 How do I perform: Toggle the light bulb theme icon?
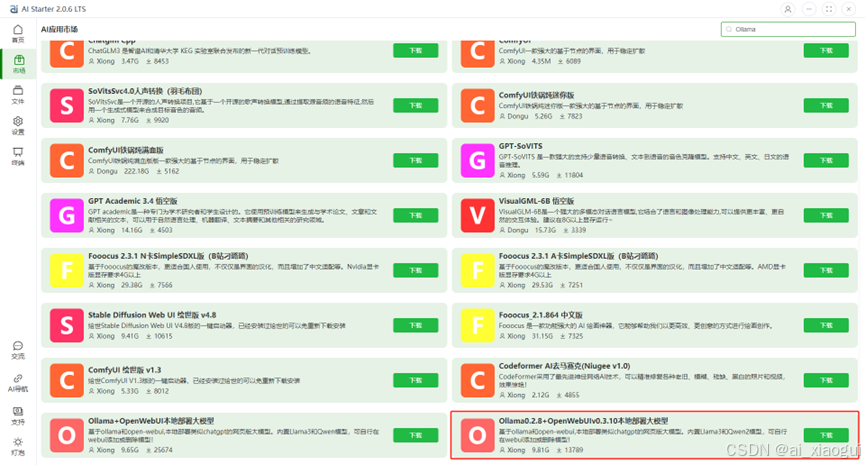(18, 446)
